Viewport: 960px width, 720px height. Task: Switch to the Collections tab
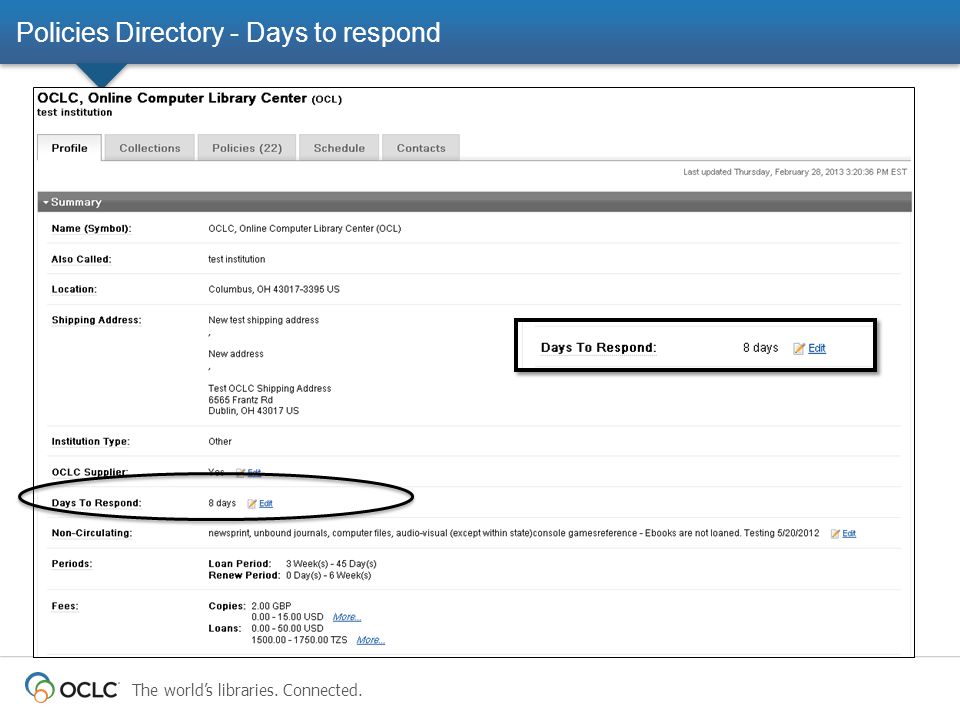pos(149,148)
